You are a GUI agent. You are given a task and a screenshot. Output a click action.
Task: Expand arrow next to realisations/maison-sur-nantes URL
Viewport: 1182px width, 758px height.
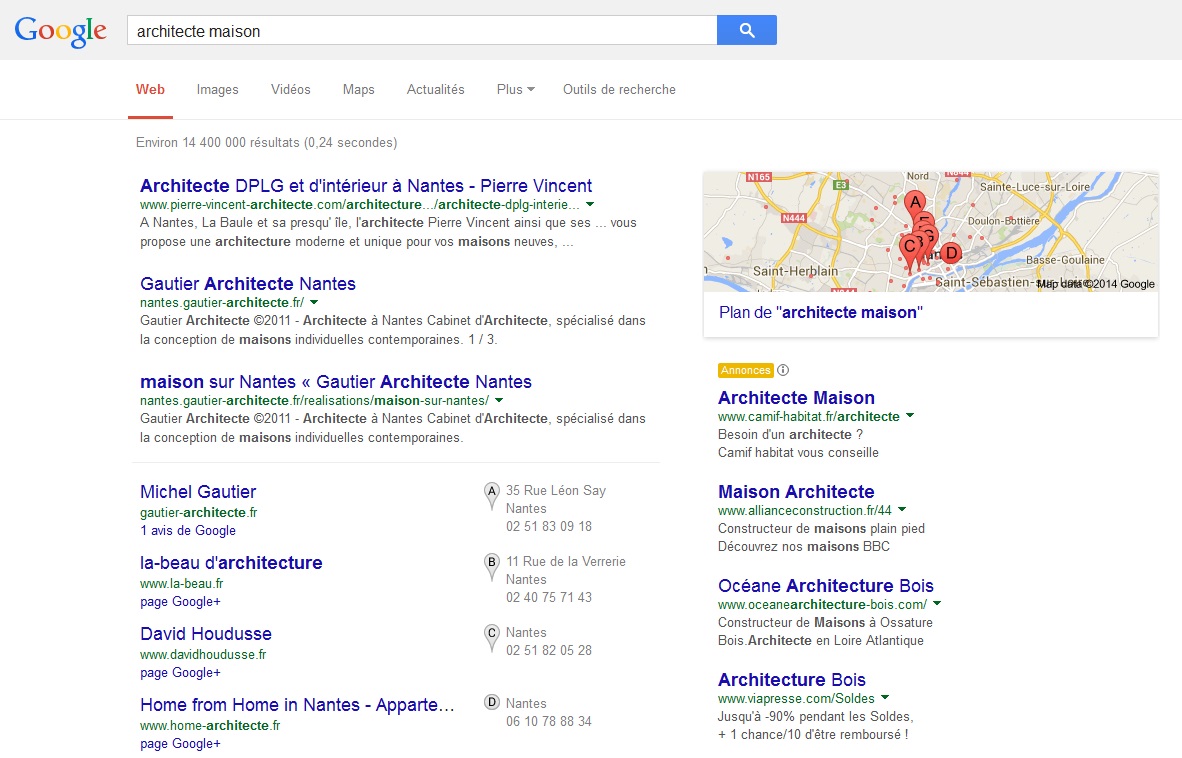pos(499,400)
